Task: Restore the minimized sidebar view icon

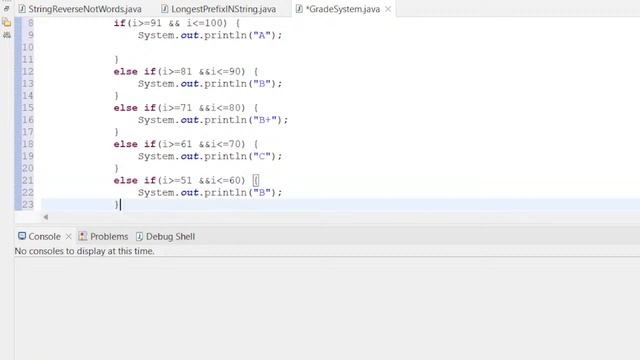Action: [x=7, y=8]
